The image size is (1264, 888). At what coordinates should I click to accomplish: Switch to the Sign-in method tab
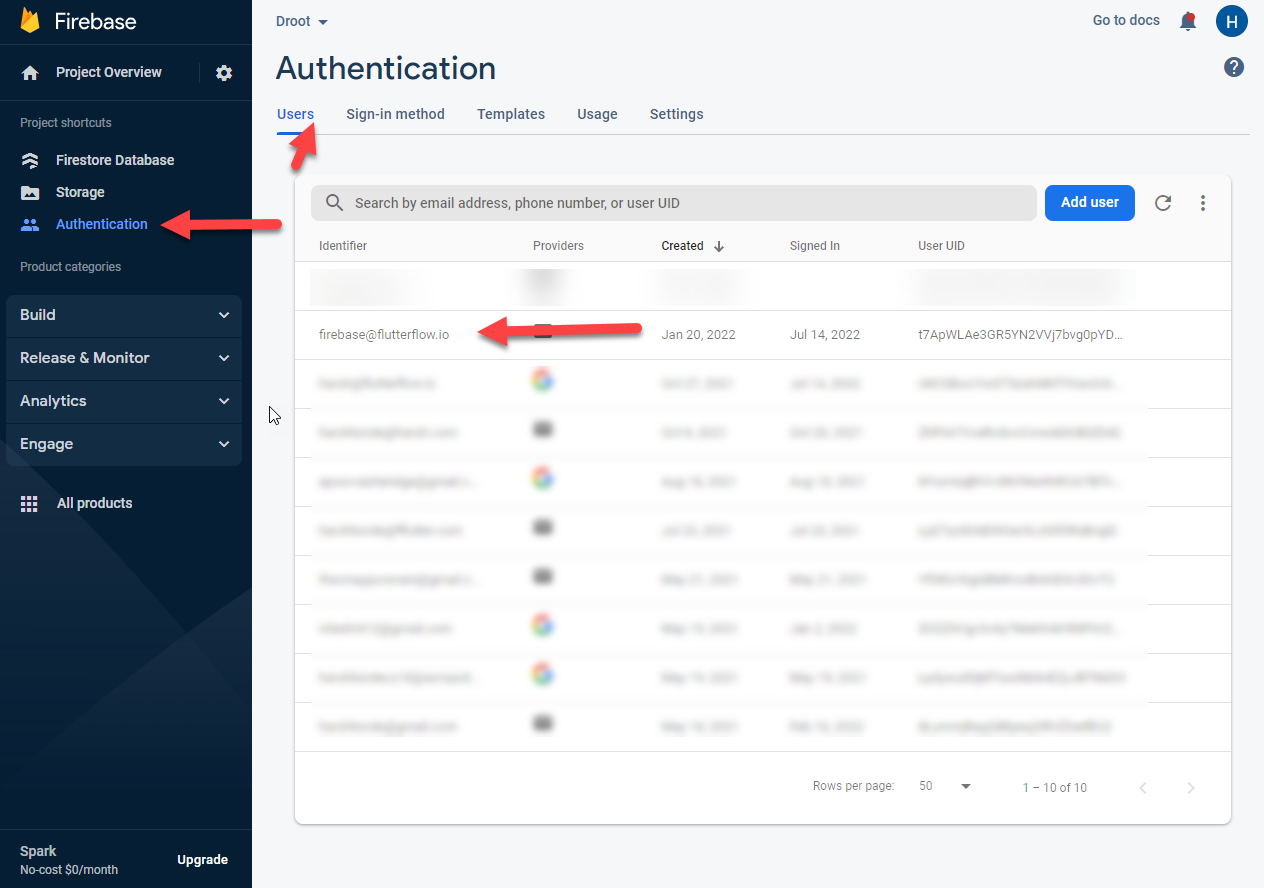(x=395, y=114)
